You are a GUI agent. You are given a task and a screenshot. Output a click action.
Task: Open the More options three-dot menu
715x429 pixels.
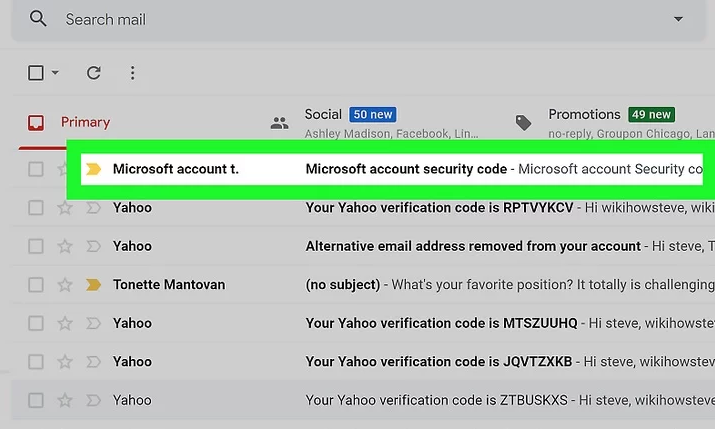(x=132, y=72)
